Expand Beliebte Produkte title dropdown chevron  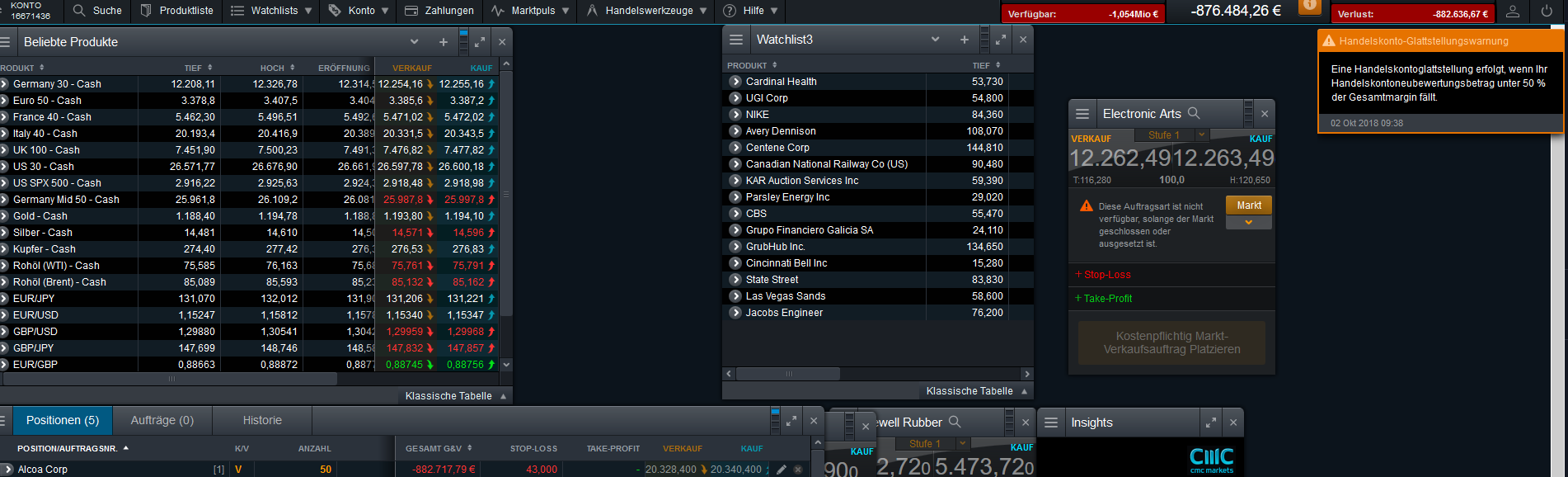(x=415, y=41)
